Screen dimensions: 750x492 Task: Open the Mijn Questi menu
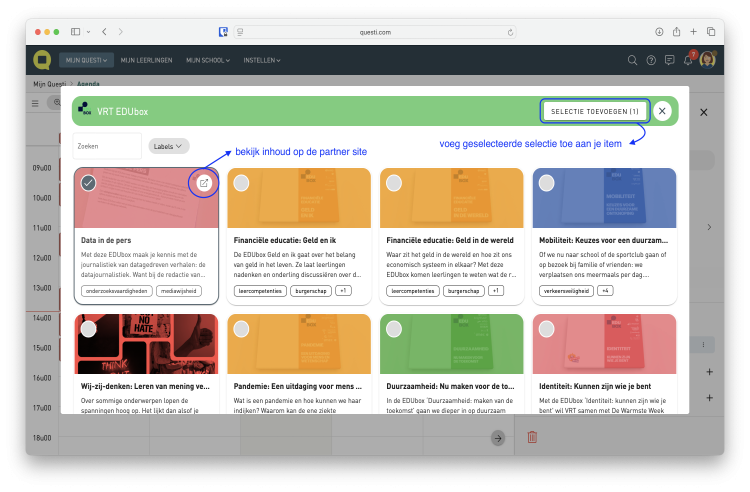[x=86, y=60]
